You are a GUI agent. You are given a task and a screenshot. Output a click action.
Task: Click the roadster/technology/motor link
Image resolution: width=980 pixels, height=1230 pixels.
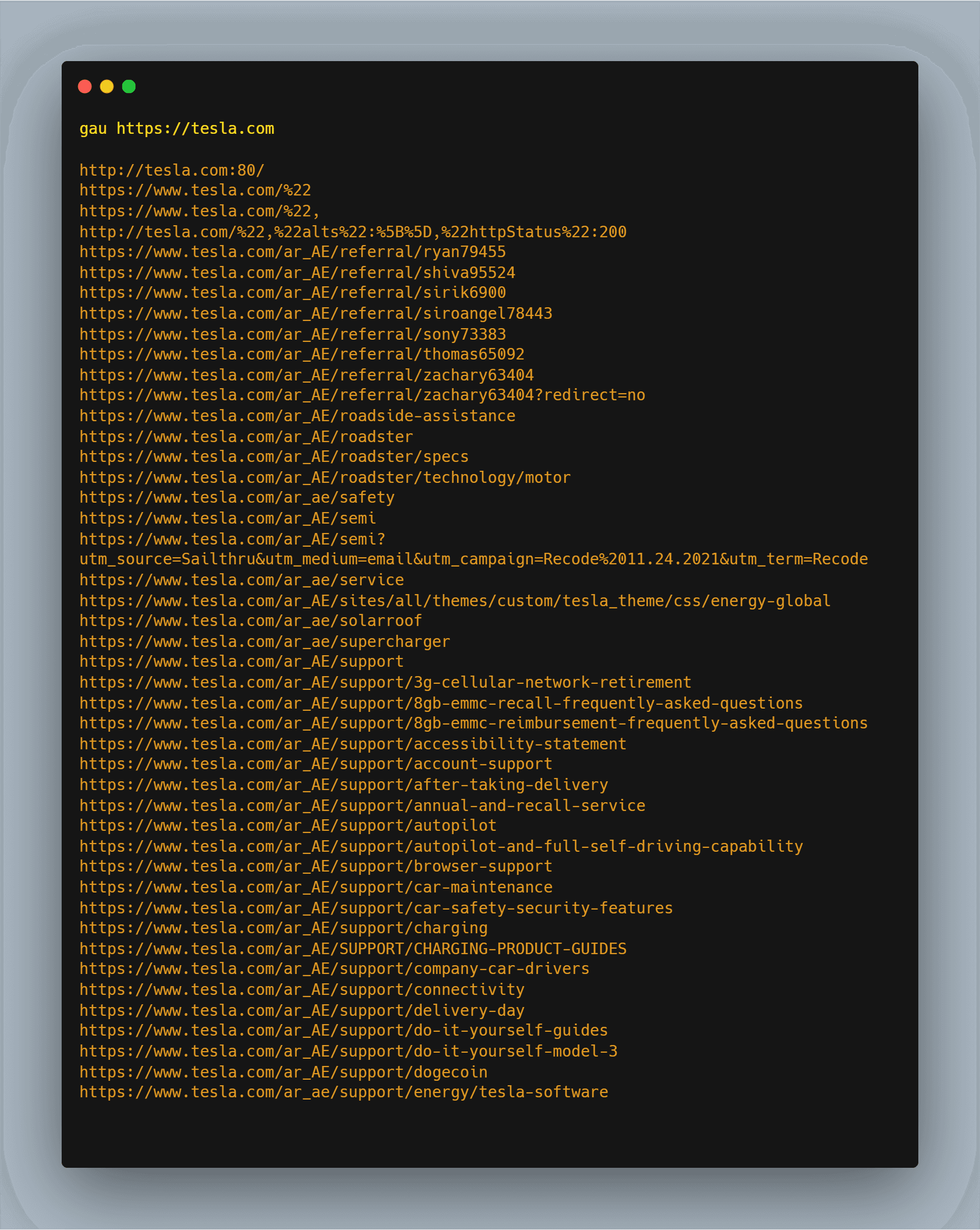325,477
